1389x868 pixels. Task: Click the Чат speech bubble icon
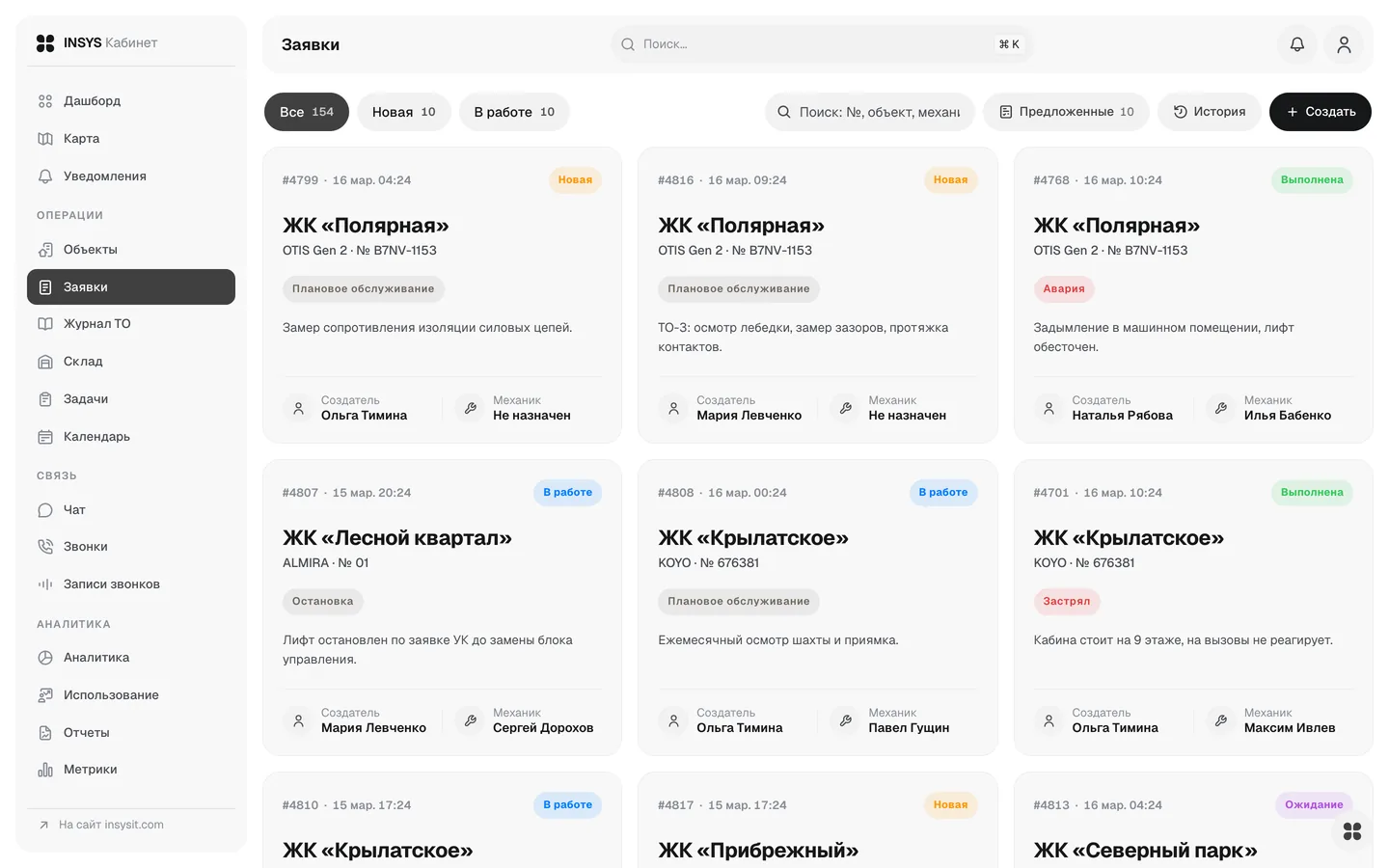45,510
